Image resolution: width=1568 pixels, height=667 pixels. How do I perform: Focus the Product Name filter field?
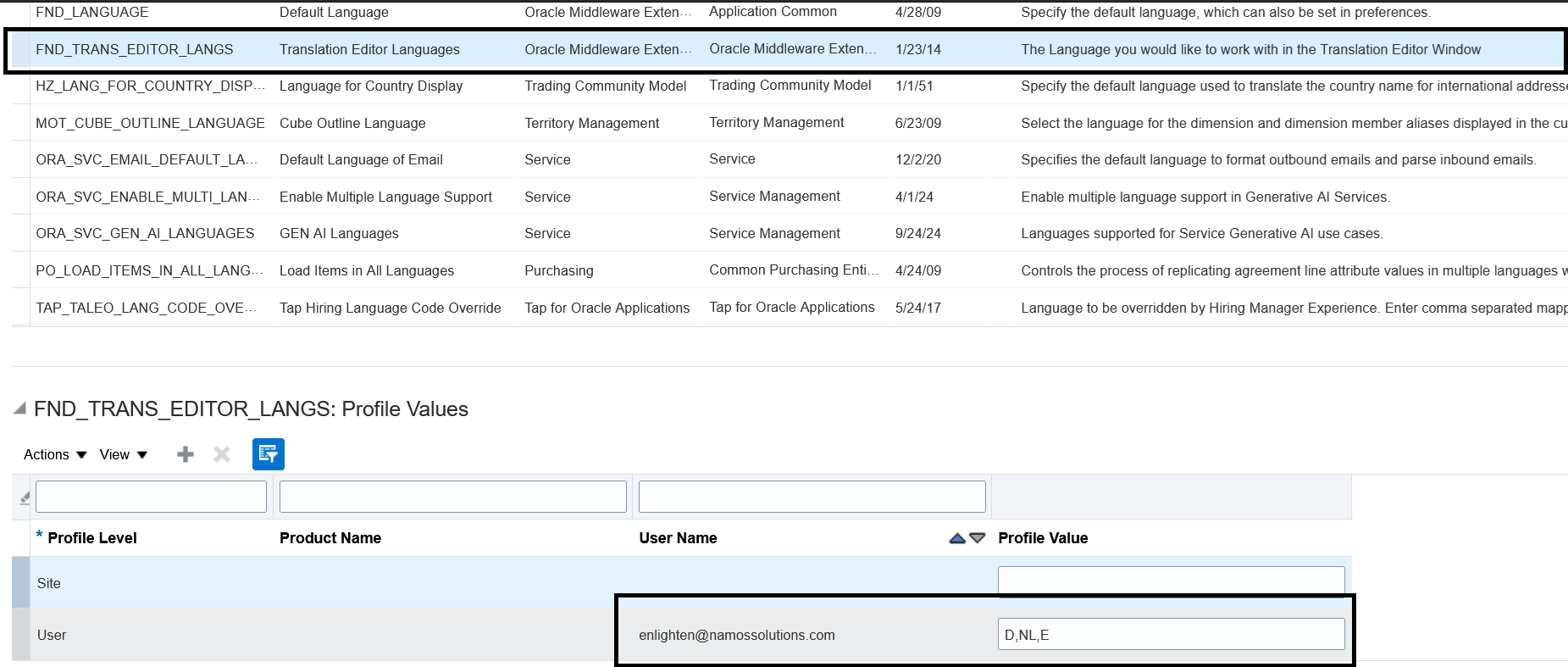(x=453, y=497)
